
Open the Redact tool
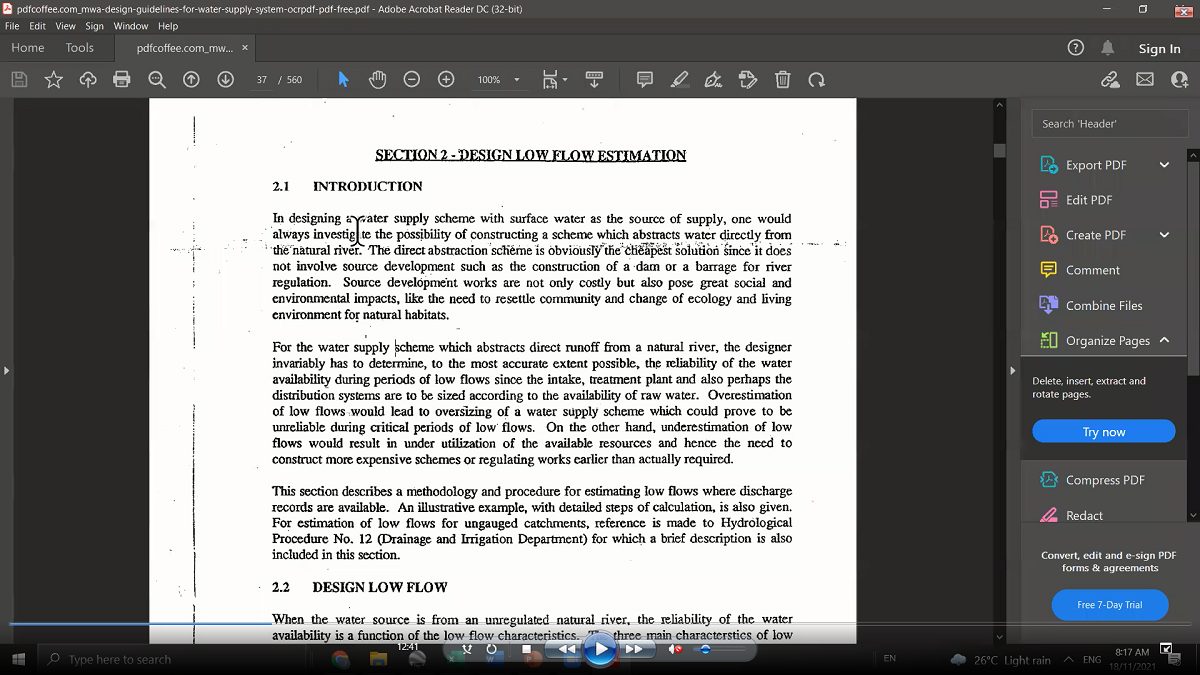(1084, 515)
